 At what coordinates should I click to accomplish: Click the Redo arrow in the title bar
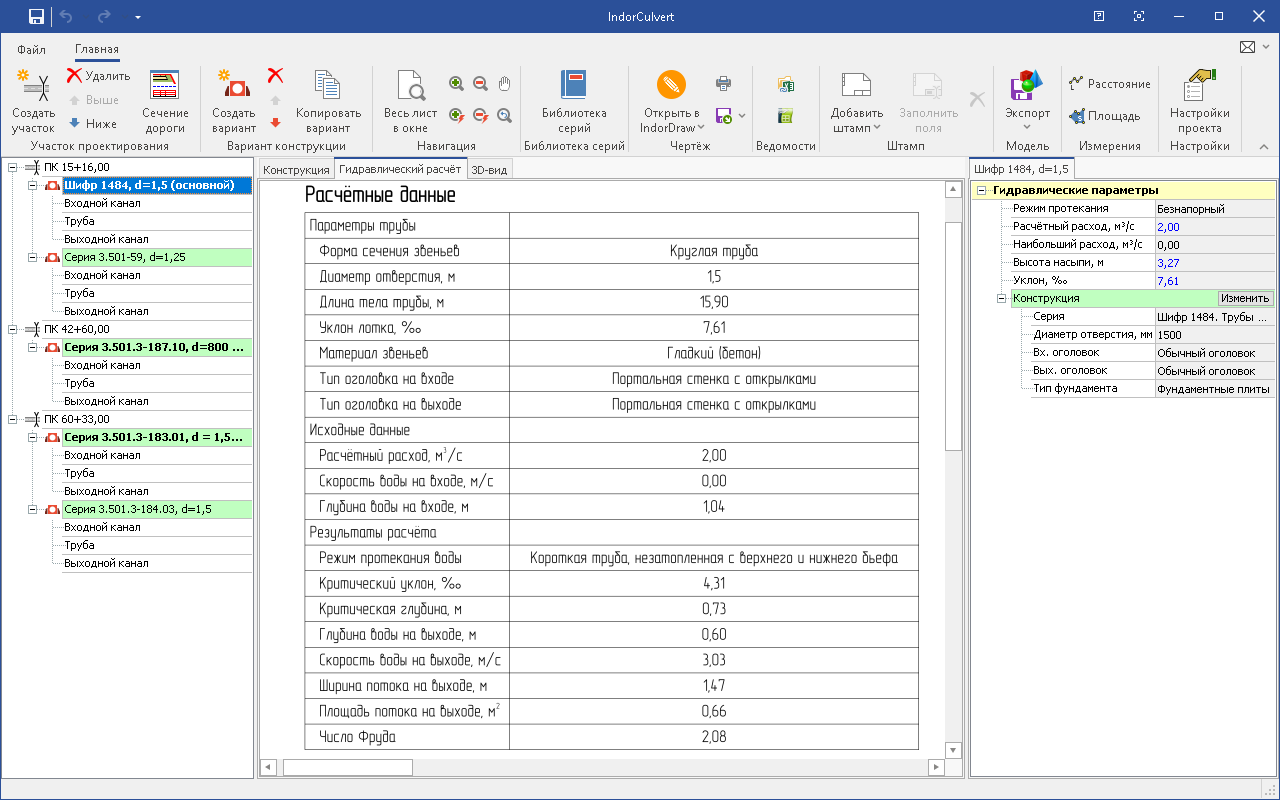103,16
